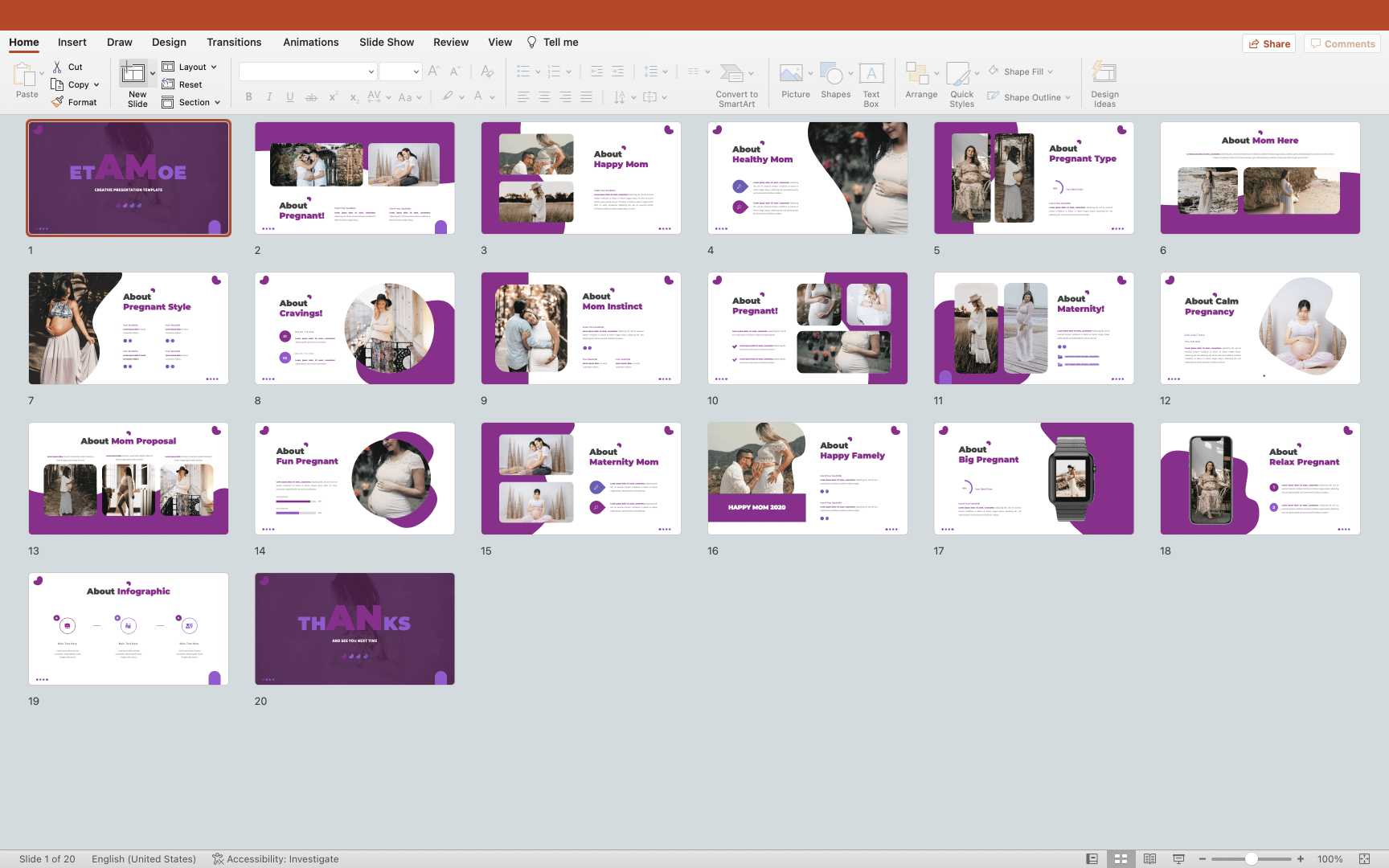The width and height of the screenshot is (1389, 868).
Task: Select slide 16 Happy Famely thumbnail
Action: (x=807, y=479)
